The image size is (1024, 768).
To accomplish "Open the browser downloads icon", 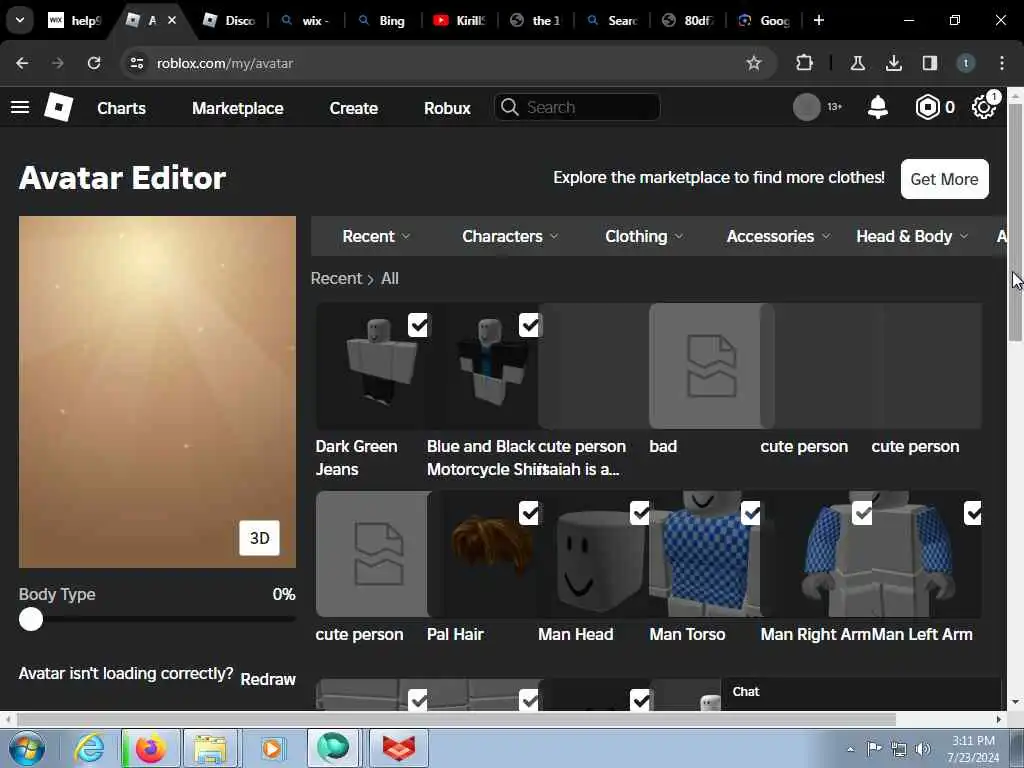I will pos(893,63).
